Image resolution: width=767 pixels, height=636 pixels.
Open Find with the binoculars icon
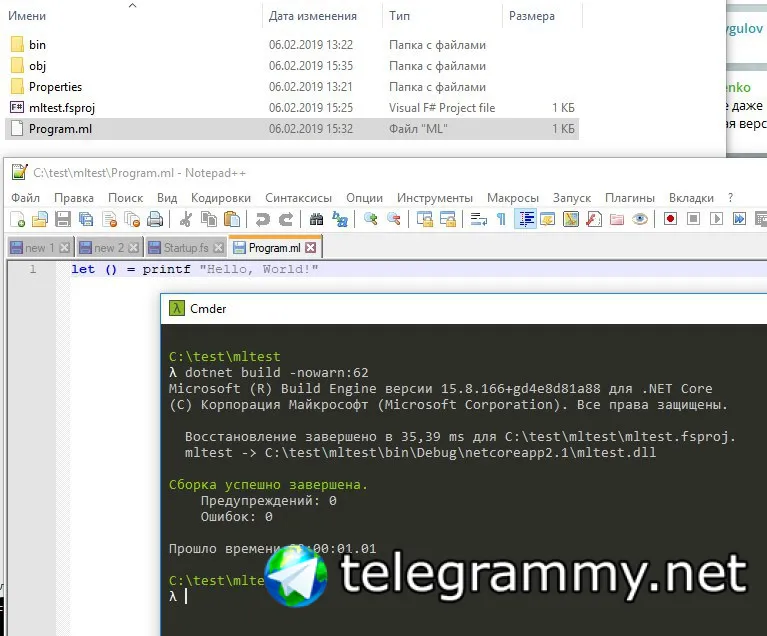coord(316,219)
